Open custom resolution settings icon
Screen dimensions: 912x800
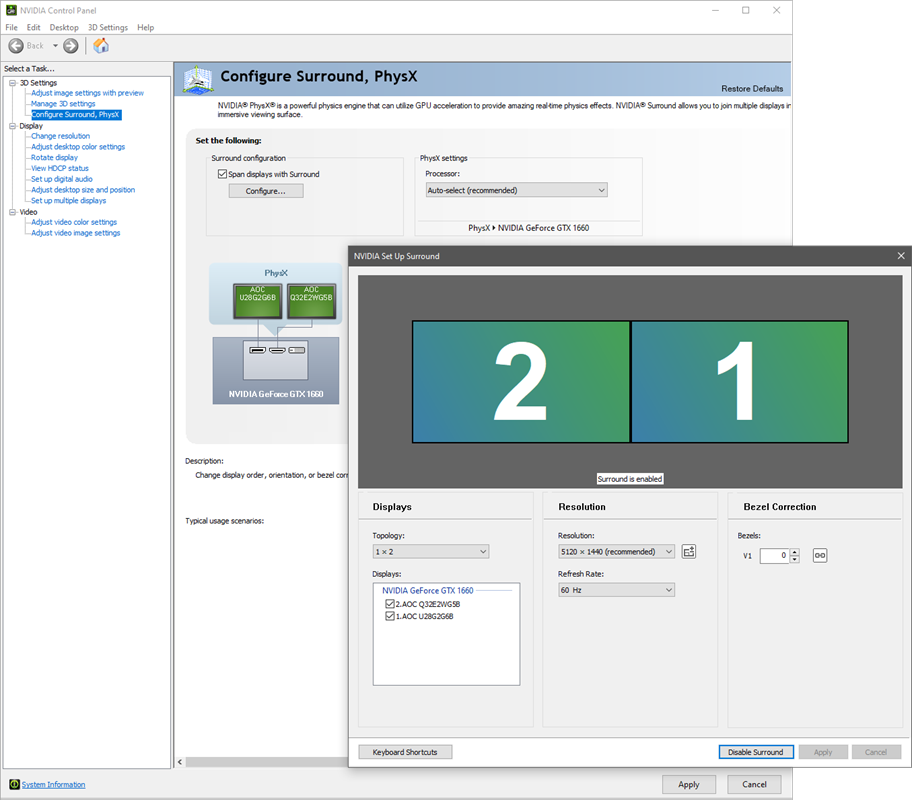[689, 552]
